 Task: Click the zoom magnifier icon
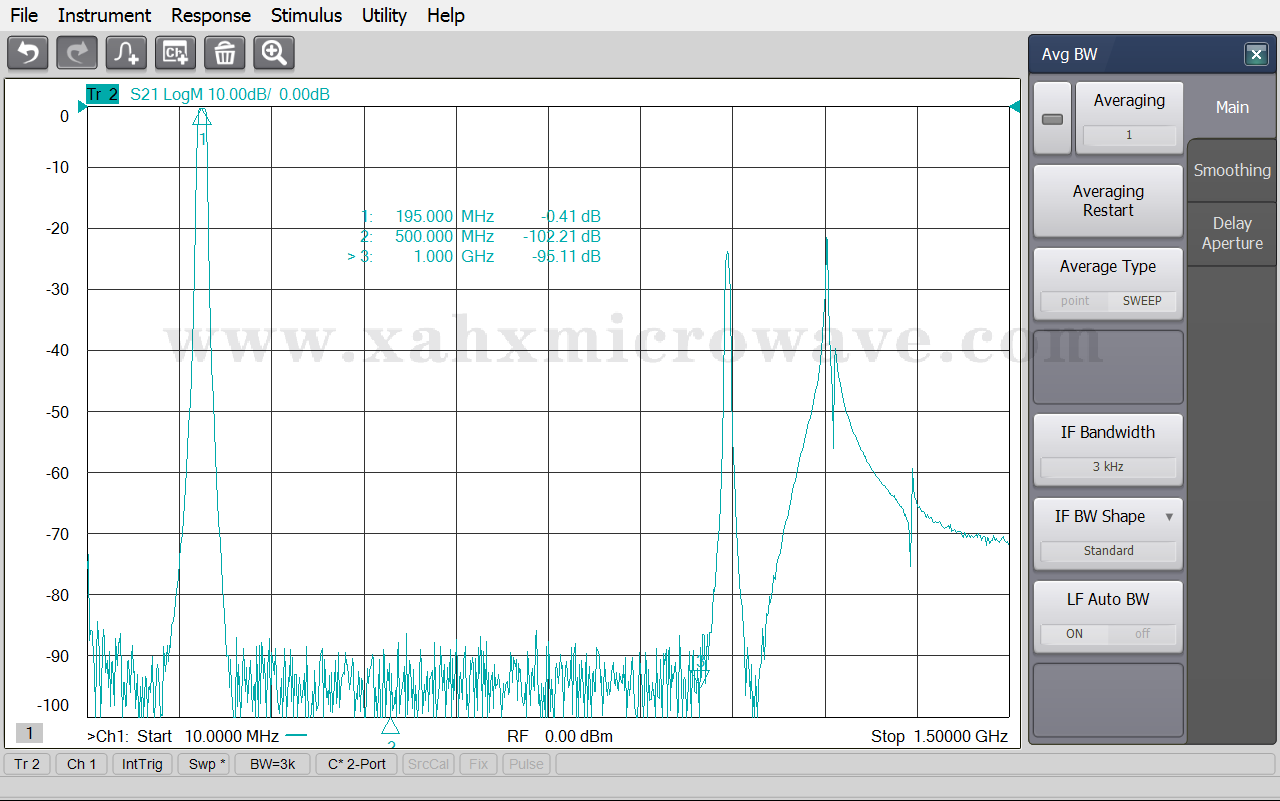[274, 53]
